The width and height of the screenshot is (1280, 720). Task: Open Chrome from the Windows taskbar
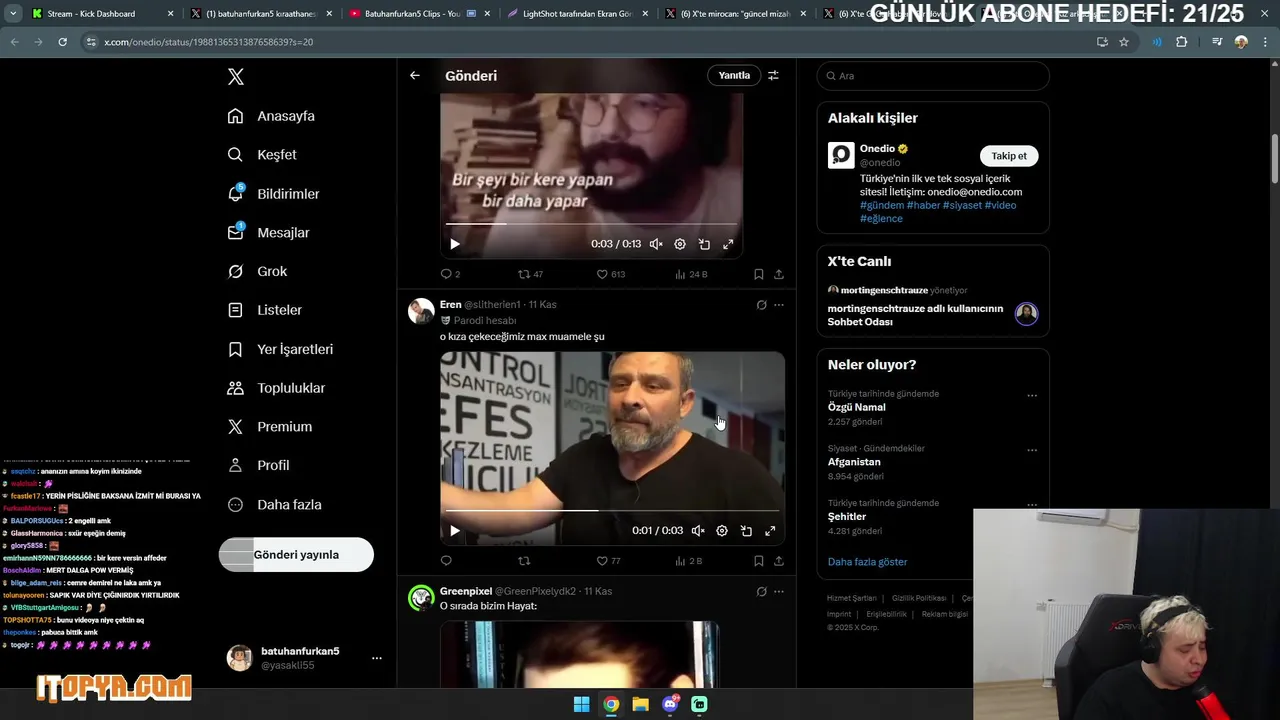coord(611,704)
